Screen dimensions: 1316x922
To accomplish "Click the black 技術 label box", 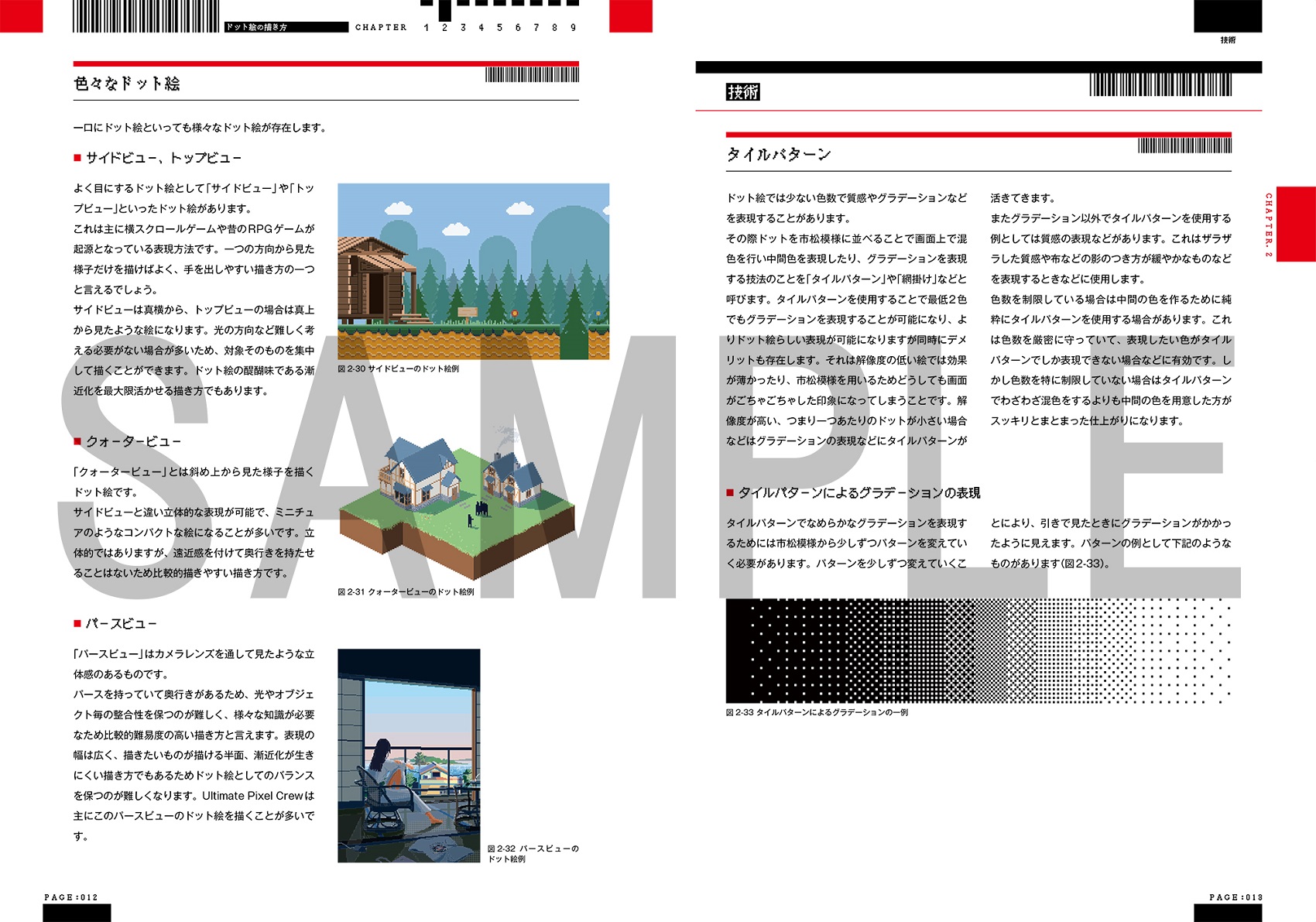I will coord(742,92).
